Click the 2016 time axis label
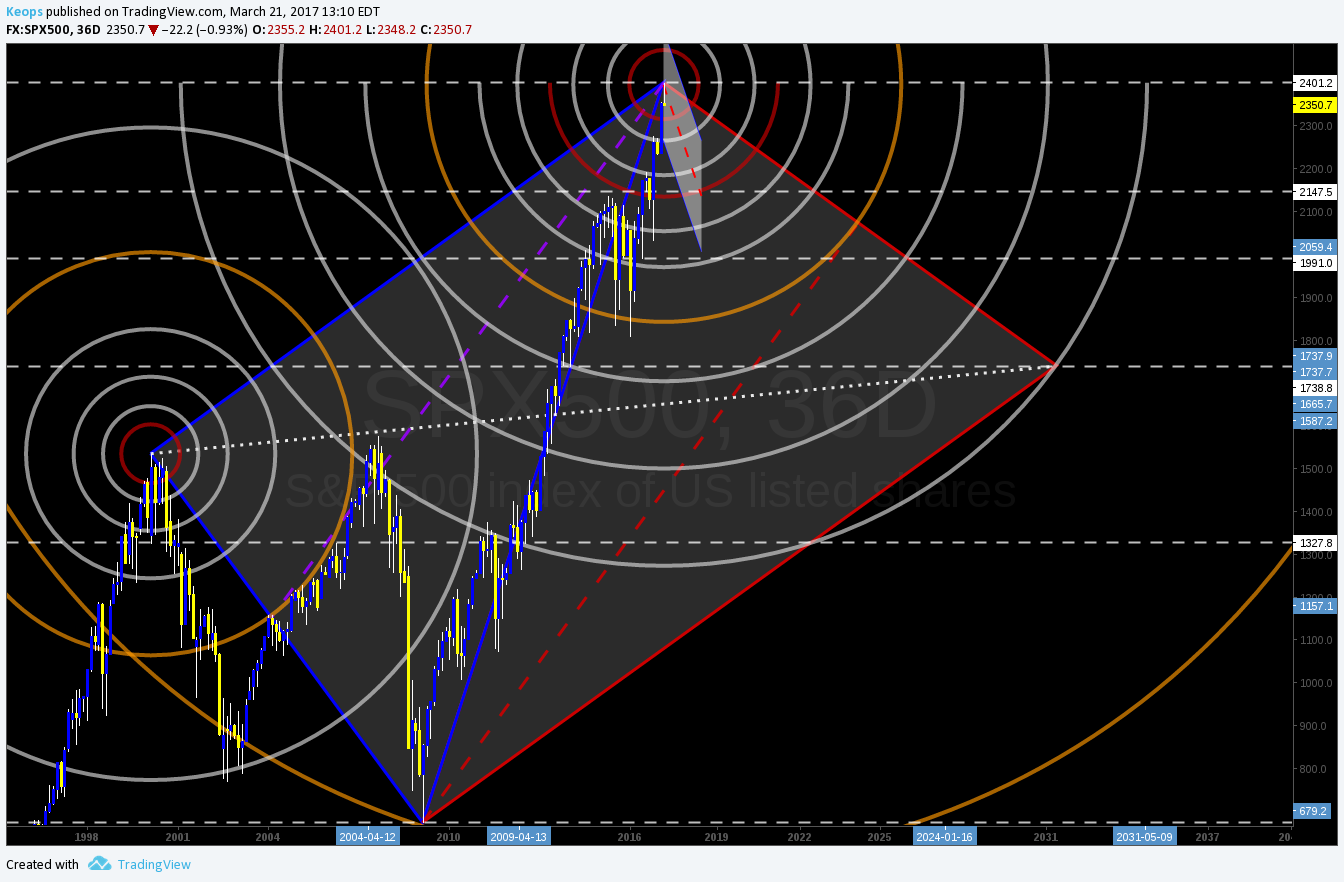The height and width of the screenshot is (882, 1344). [x=629, y=837]
